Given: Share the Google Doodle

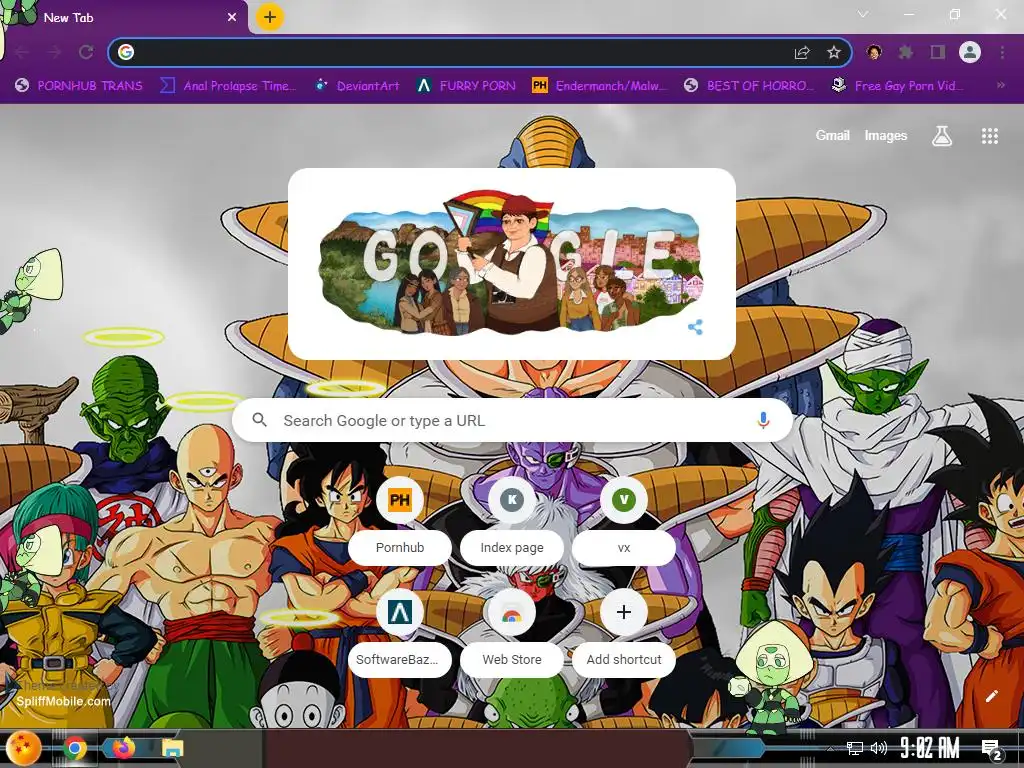Looking at the screenshot, I should coord(696,327).
